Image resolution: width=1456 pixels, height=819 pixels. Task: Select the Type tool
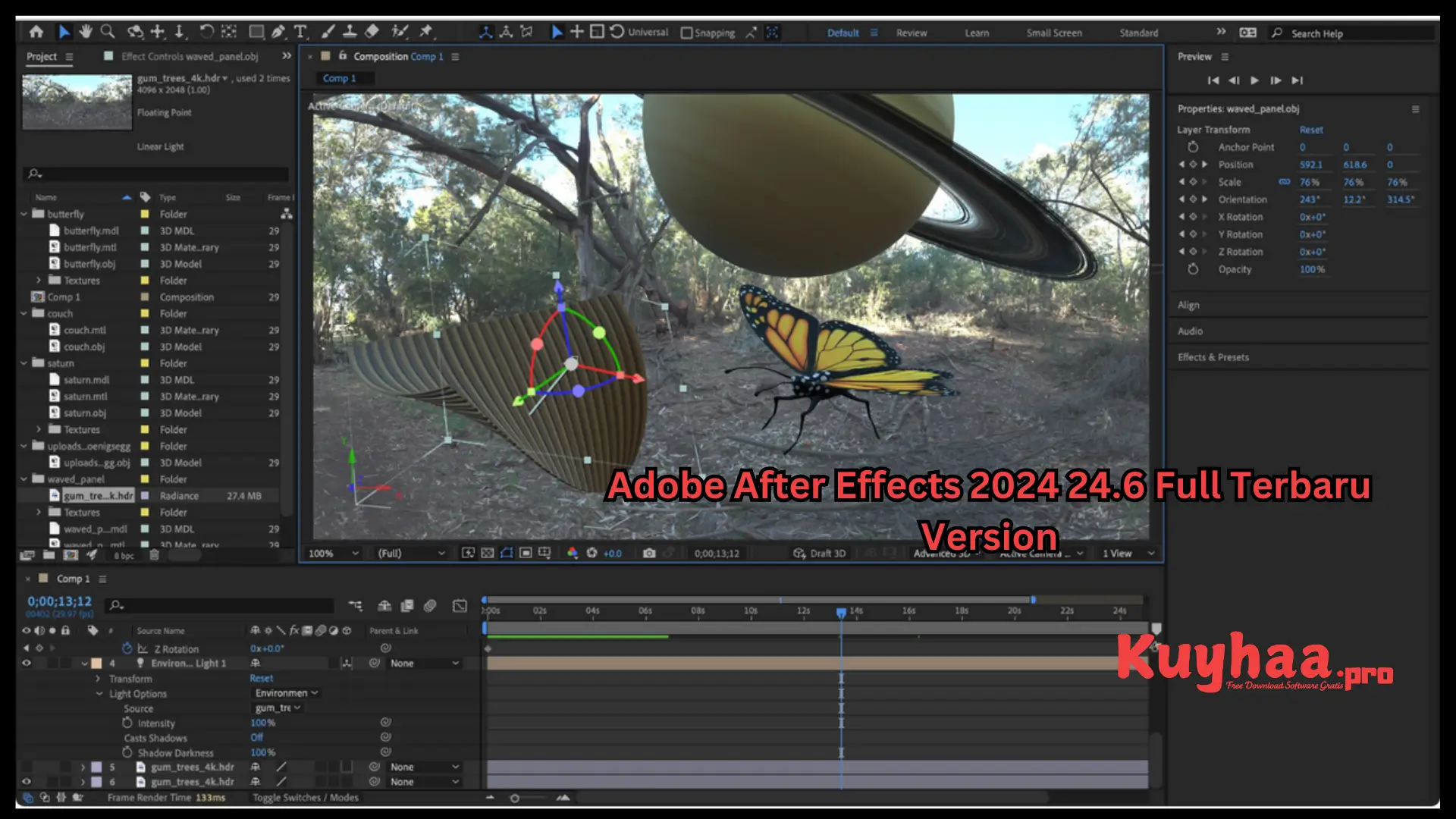301,32
